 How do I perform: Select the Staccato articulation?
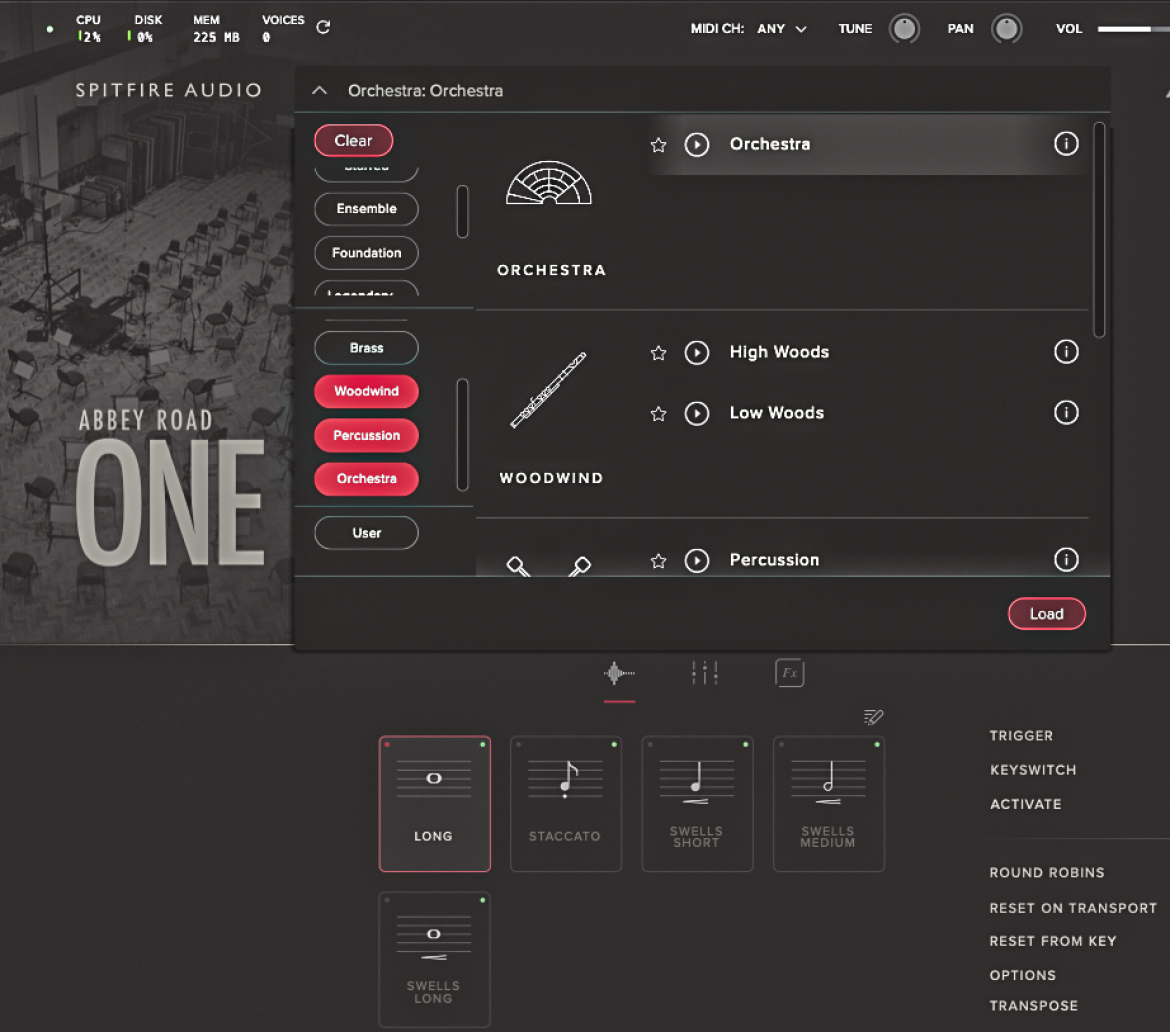(x=566, y=804)
